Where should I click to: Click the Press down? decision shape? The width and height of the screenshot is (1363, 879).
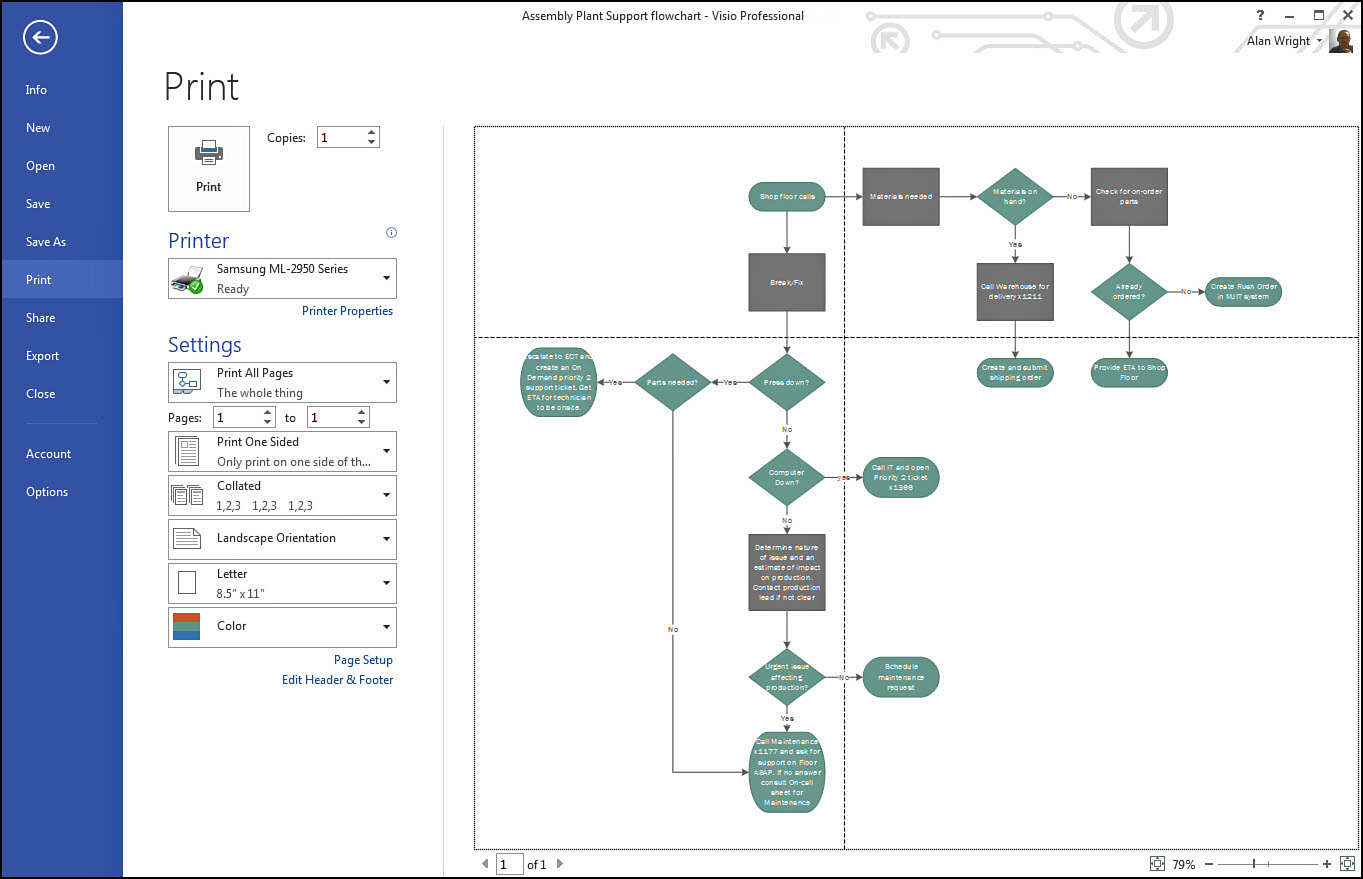[787, 382]
